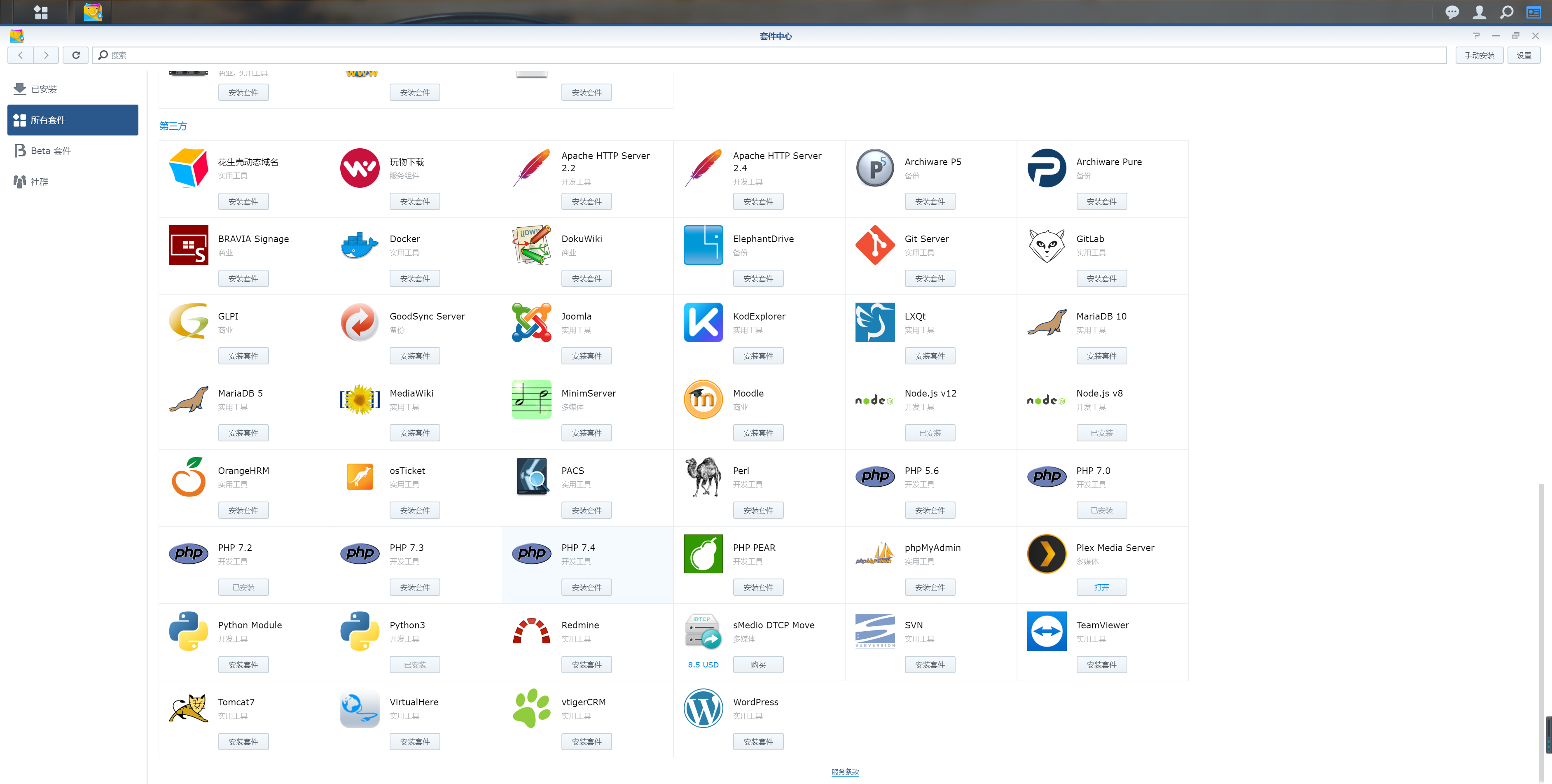Open the notifications chat bubble icon

1452,12
